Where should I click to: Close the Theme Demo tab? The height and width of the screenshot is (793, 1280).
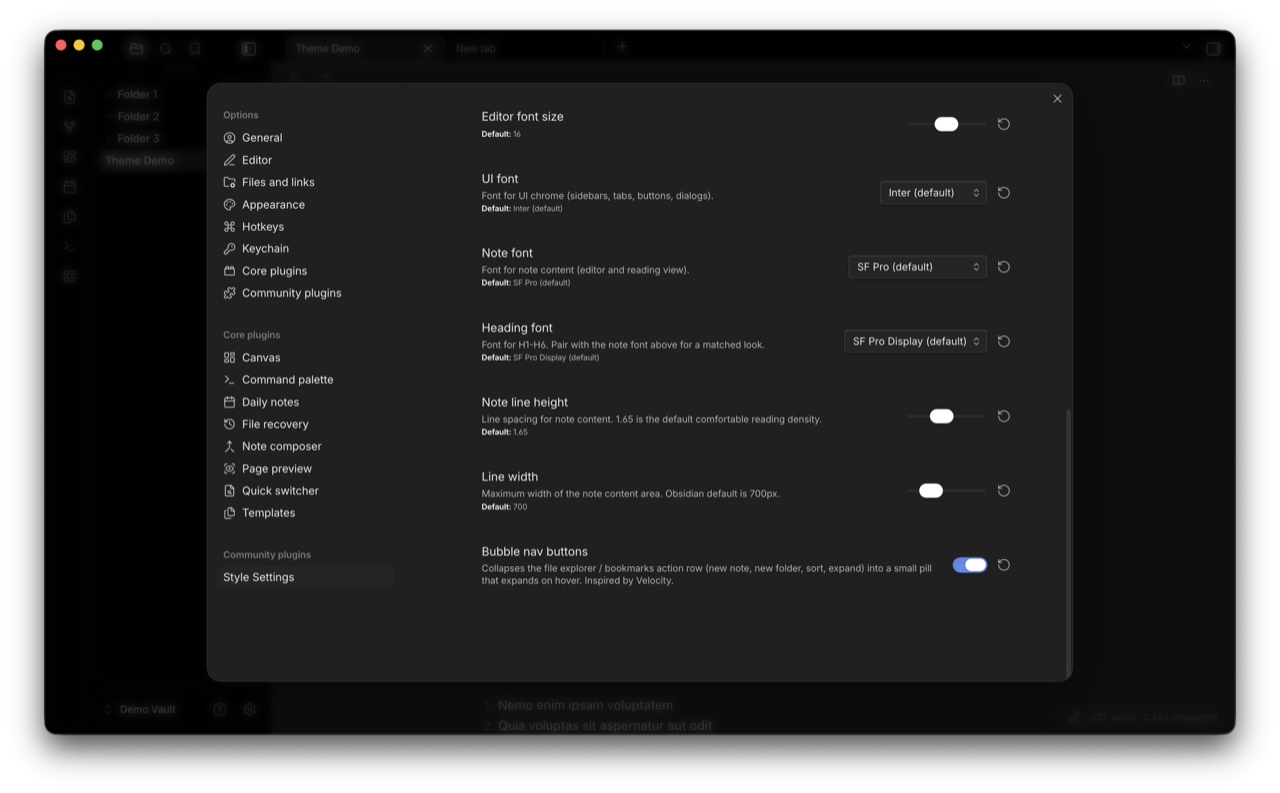[427, 48]
